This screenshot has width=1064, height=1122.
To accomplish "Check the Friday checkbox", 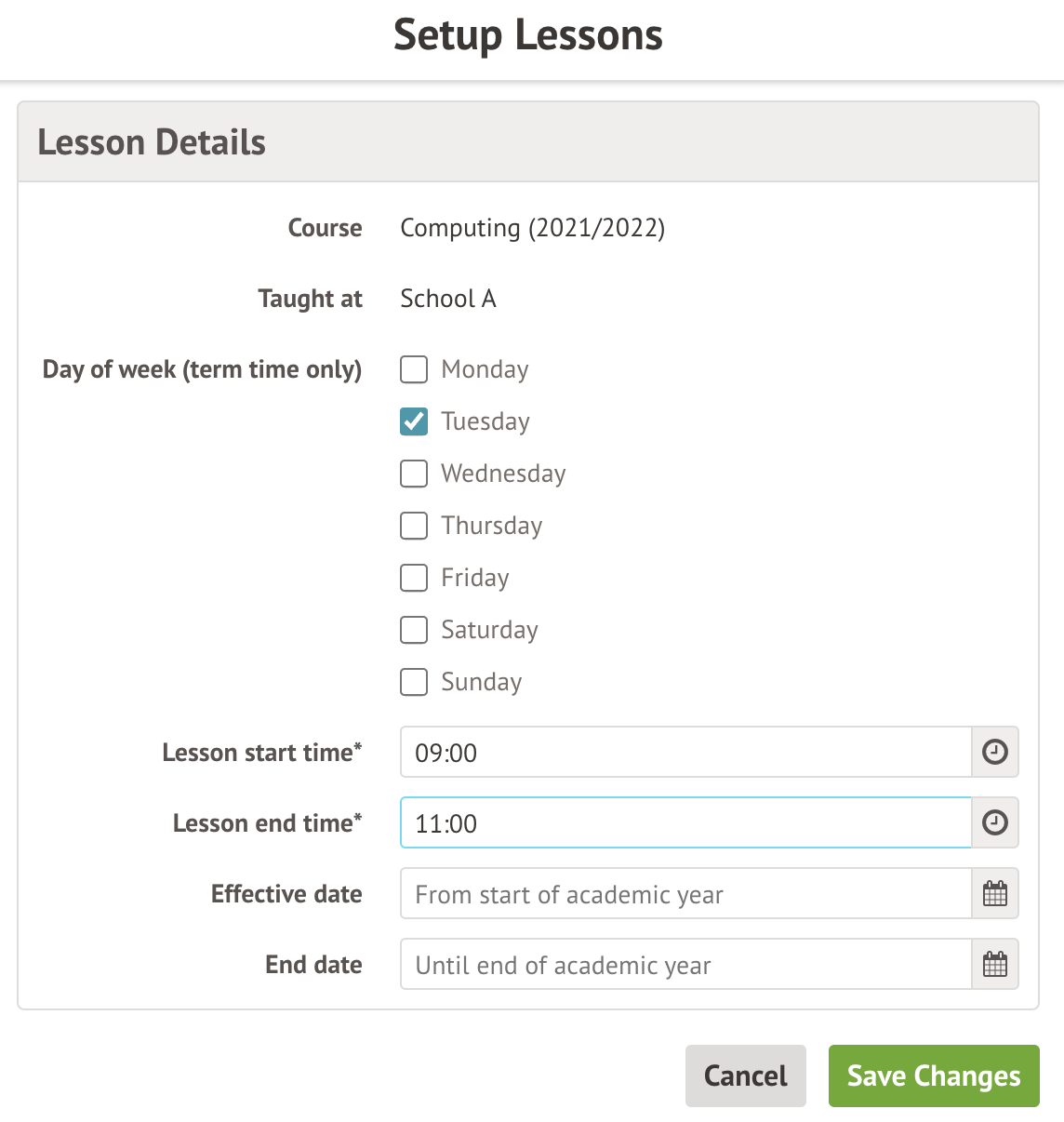I will click(x=414, y=578).
